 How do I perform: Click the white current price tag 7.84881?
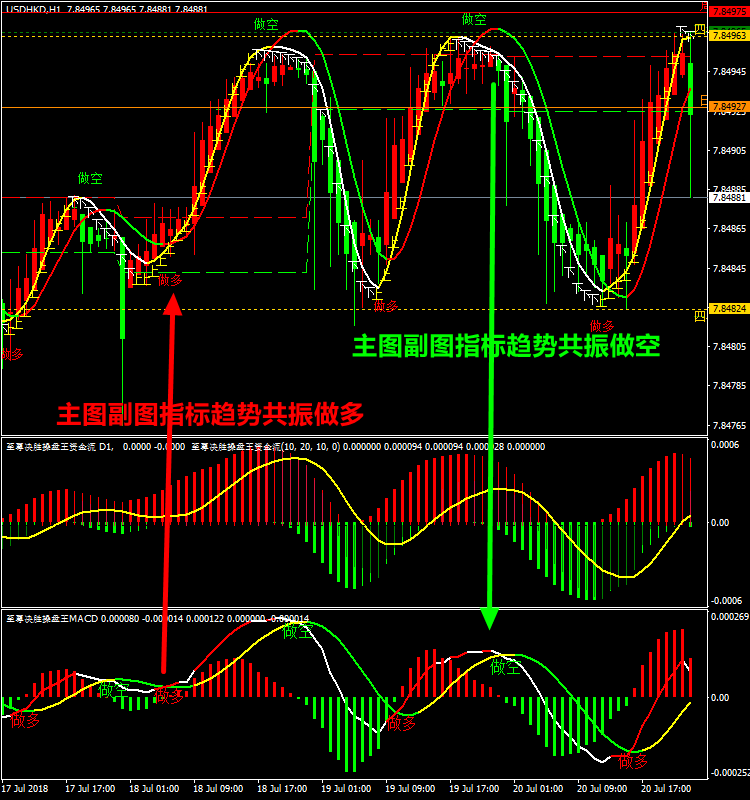tap(726, 198)
